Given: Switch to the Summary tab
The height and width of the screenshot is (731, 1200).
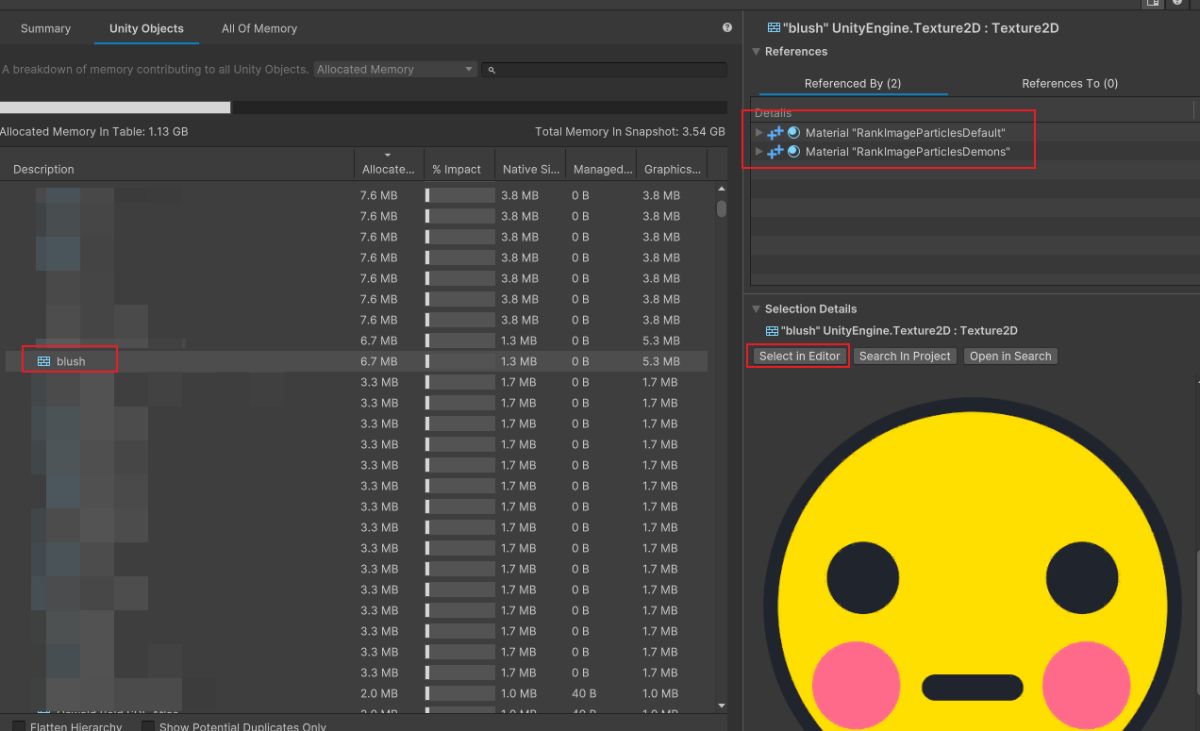Looking at the screenshot, I should 46,28.
